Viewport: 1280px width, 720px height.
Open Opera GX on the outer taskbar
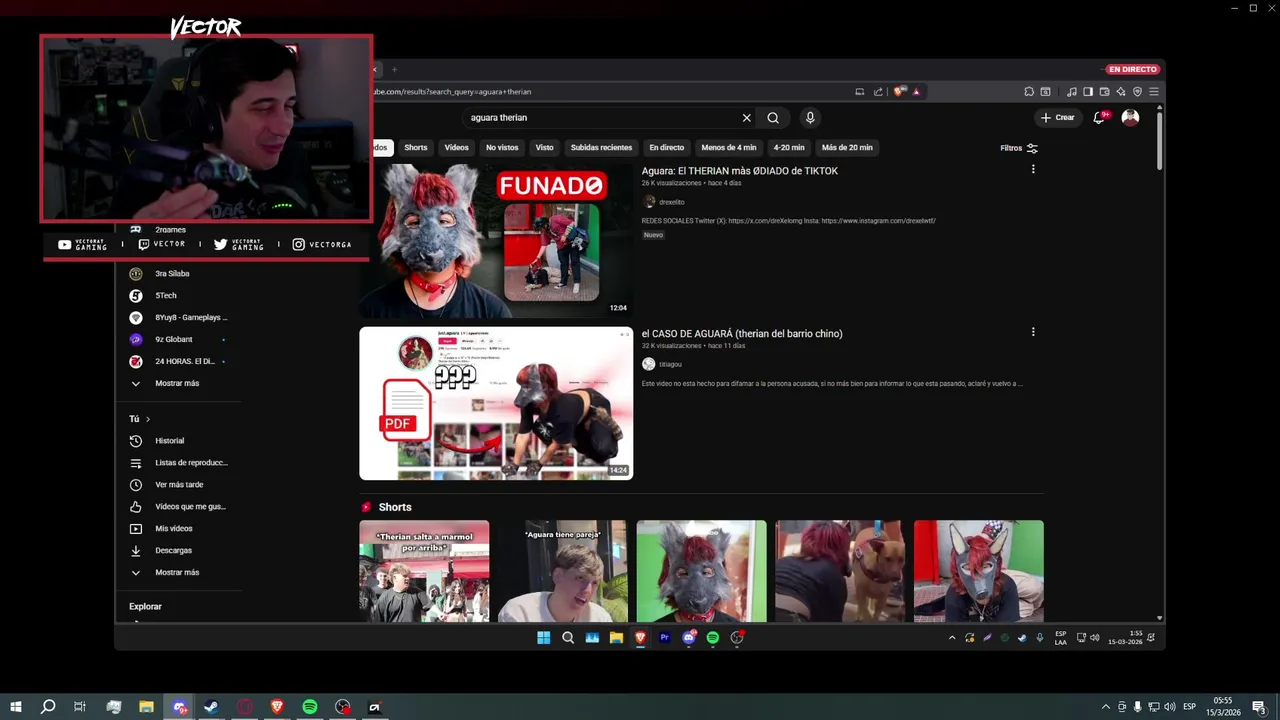244,707
